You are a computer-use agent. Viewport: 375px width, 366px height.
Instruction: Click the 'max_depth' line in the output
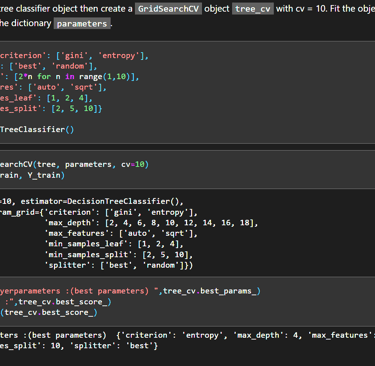[151, 223]
